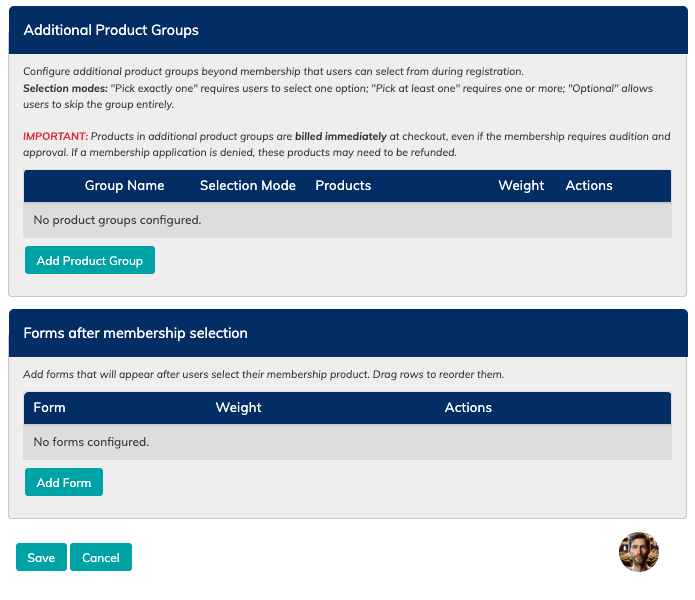Click the bold 'billed immediately' text
Viewport: 695px width, 600px height.
341,136
